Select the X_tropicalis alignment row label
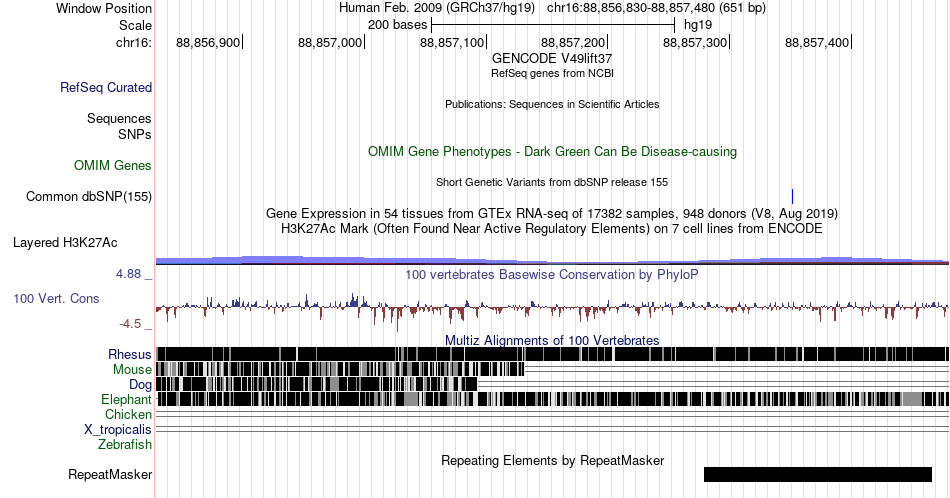 pos(118,430)
